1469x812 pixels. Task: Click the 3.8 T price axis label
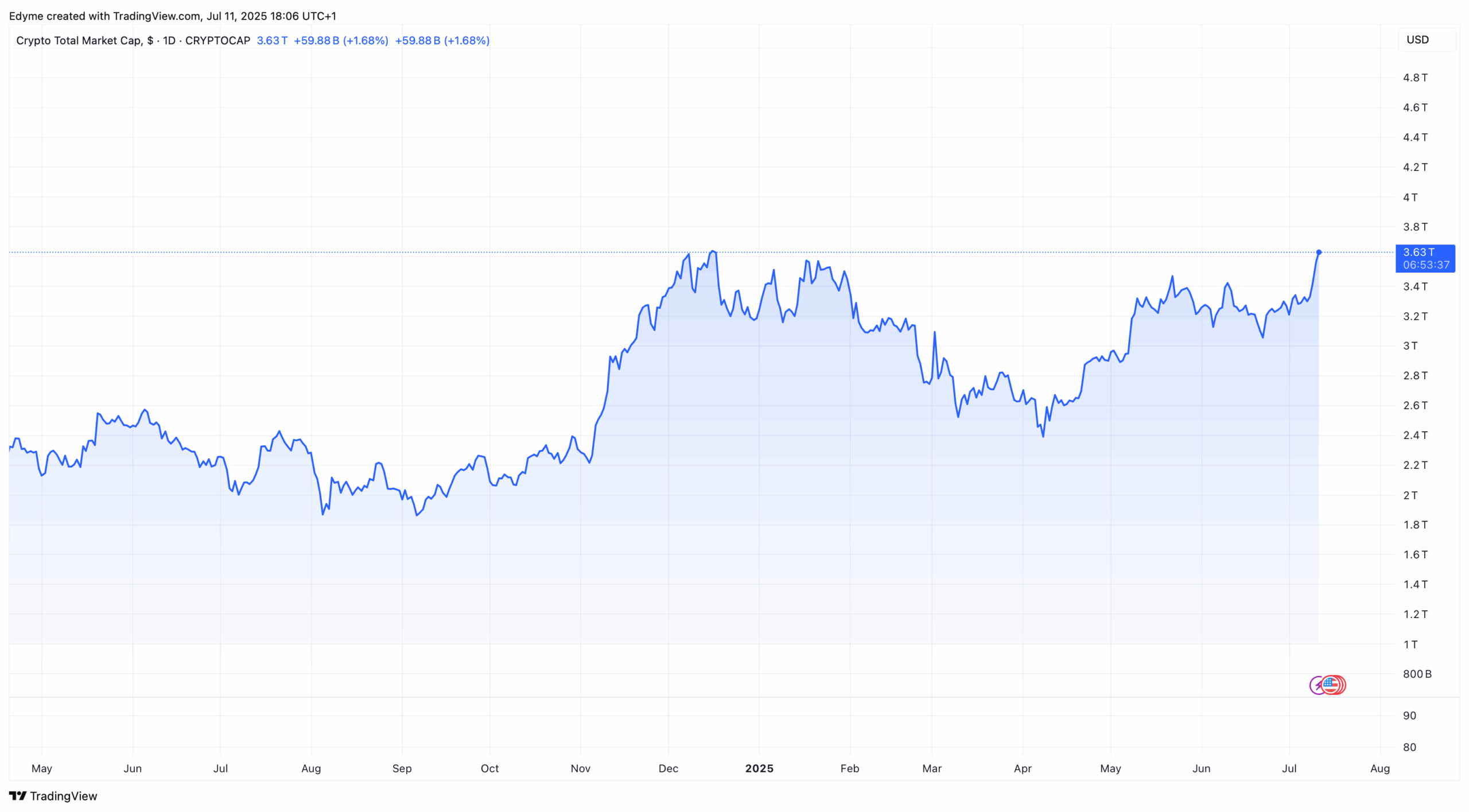[x=1415, y=227]
